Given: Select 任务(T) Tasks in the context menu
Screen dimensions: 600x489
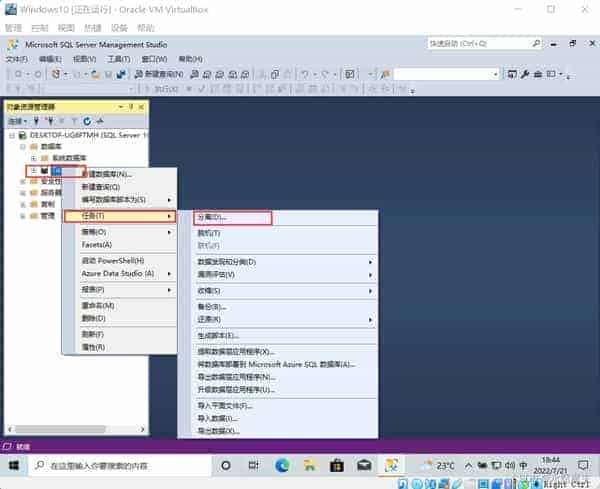Looking at the screenshot, I should click(x=120, y=216).
